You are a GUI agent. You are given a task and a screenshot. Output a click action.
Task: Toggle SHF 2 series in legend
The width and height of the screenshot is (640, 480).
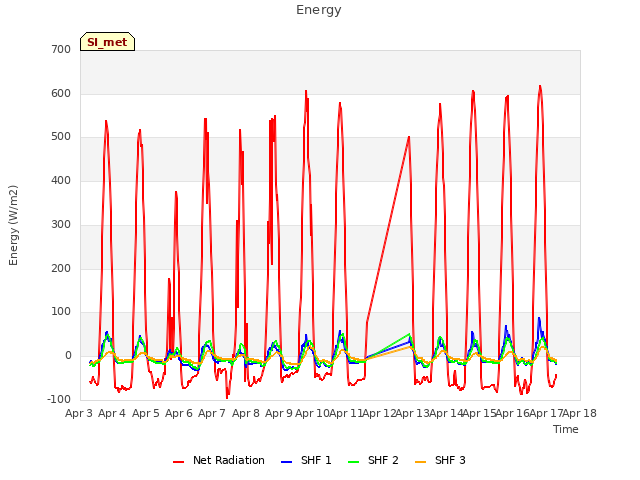[373, 460]
